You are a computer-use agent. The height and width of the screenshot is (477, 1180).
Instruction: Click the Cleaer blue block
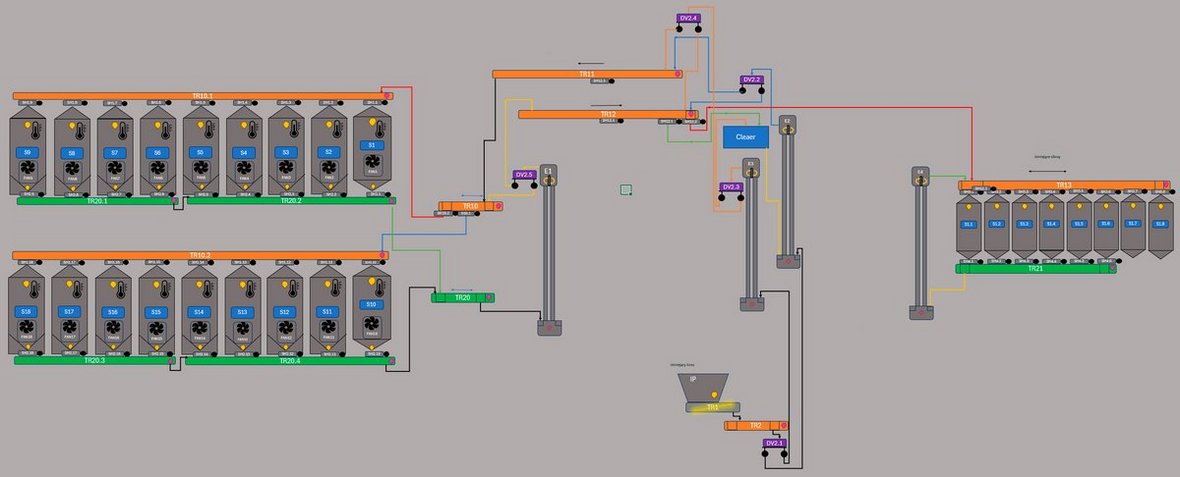pyautogui.click(x=746, y=137)
